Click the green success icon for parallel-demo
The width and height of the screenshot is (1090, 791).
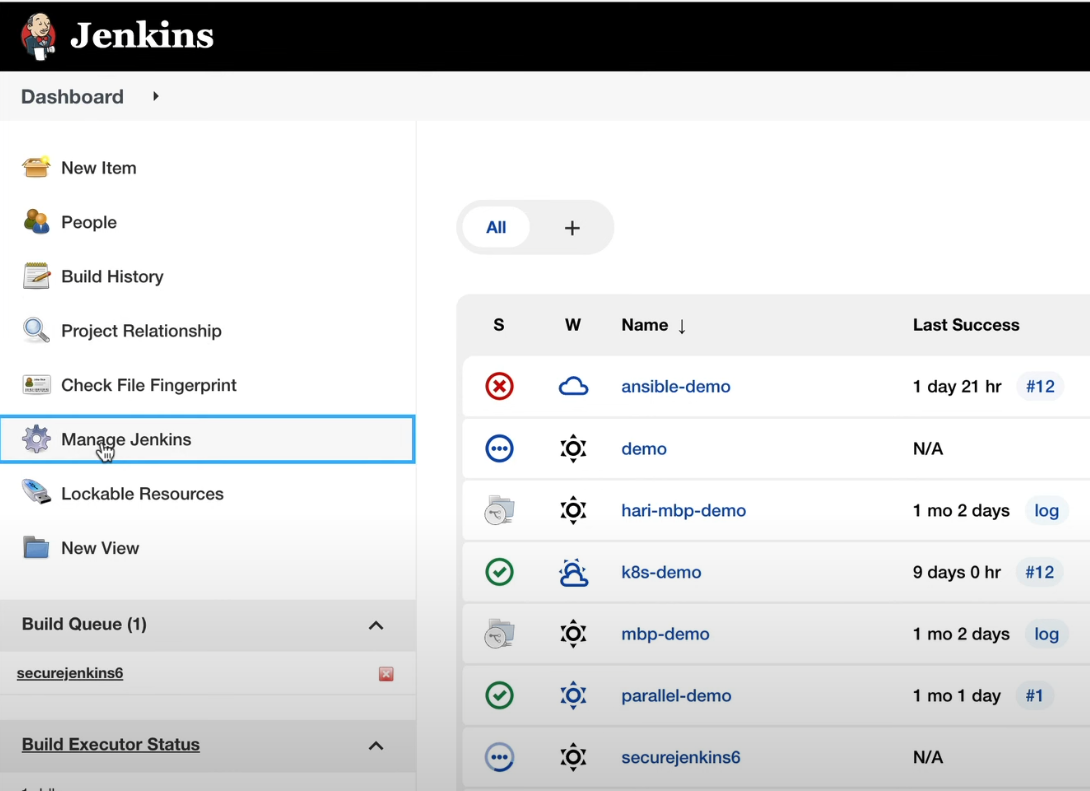point(499,695)
